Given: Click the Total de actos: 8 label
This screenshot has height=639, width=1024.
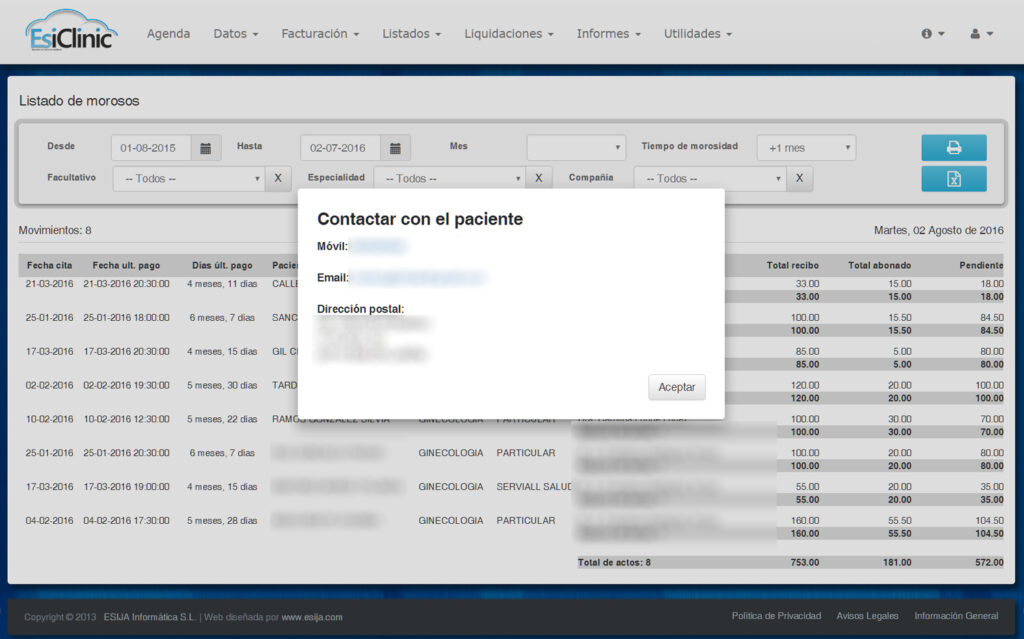Looking at the screenshot, I should pyautogui.click(x=614, y=562).
